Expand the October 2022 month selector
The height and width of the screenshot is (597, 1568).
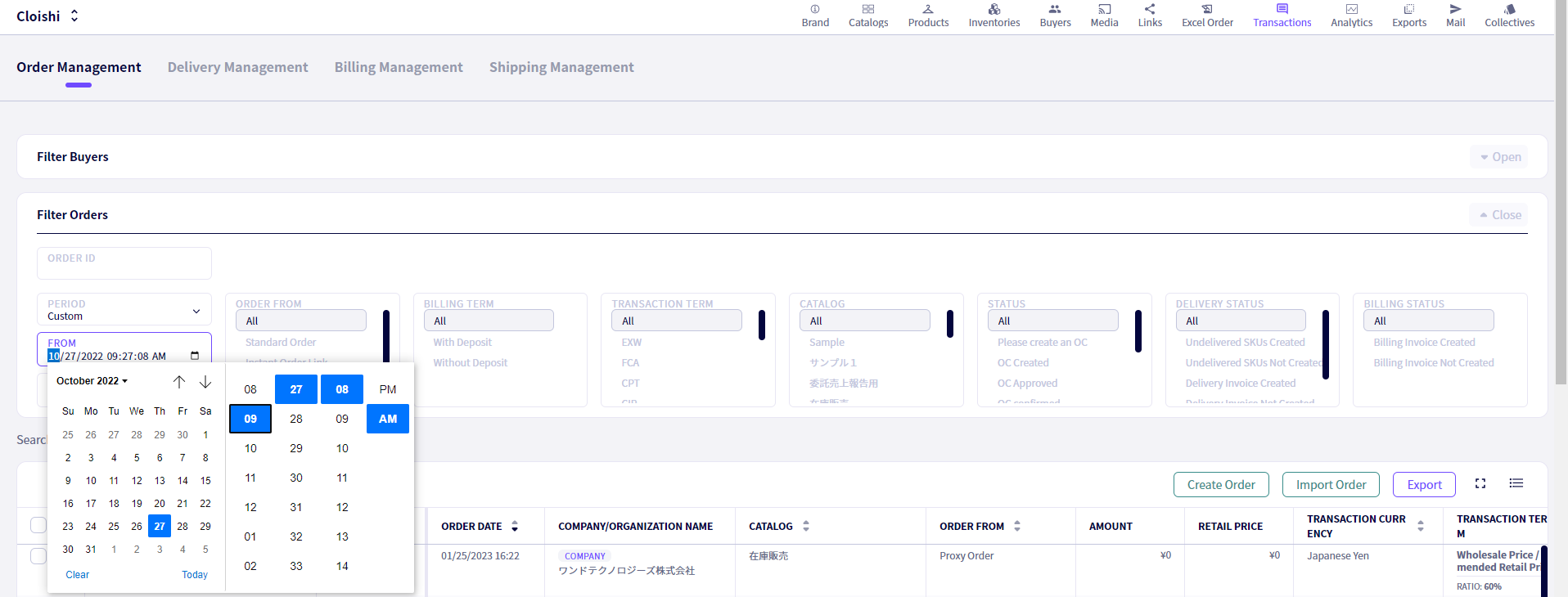92,381
